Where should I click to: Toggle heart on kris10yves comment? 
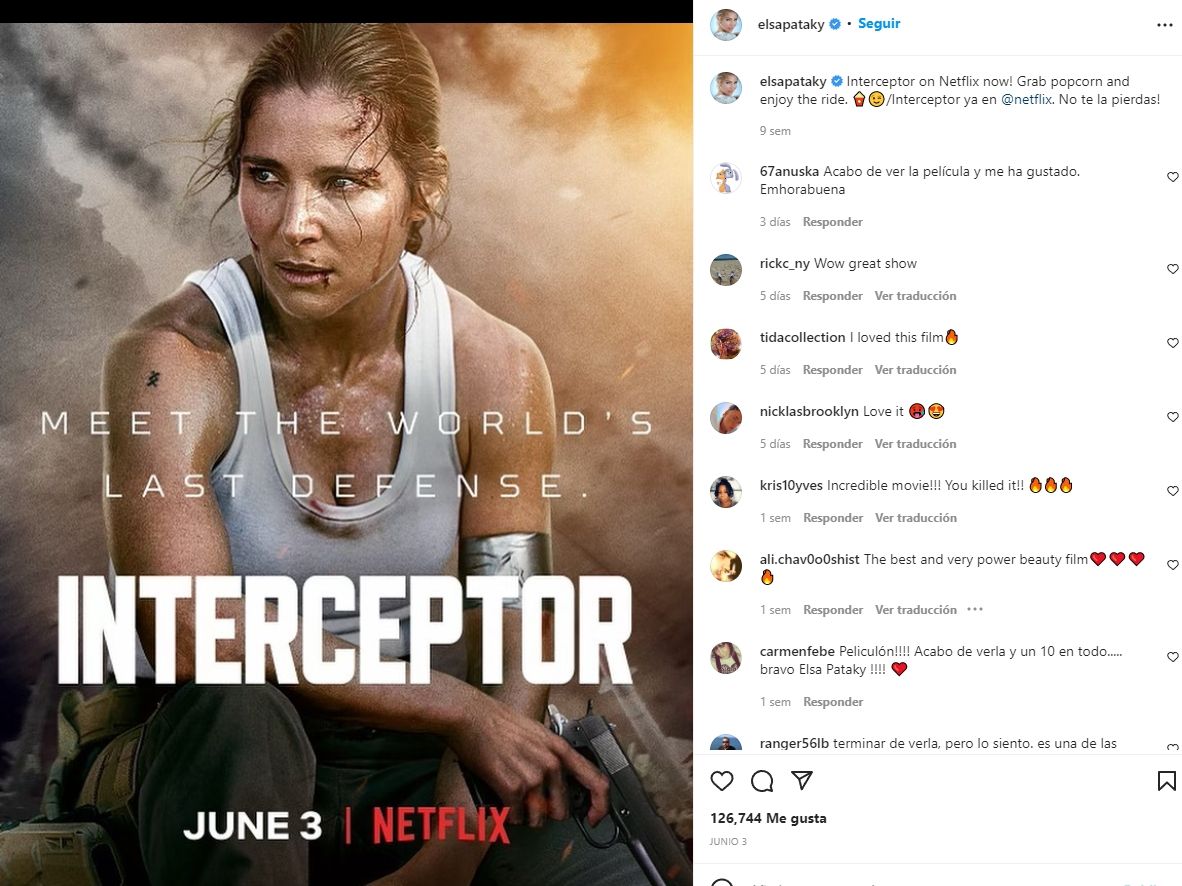(1172, 490)
